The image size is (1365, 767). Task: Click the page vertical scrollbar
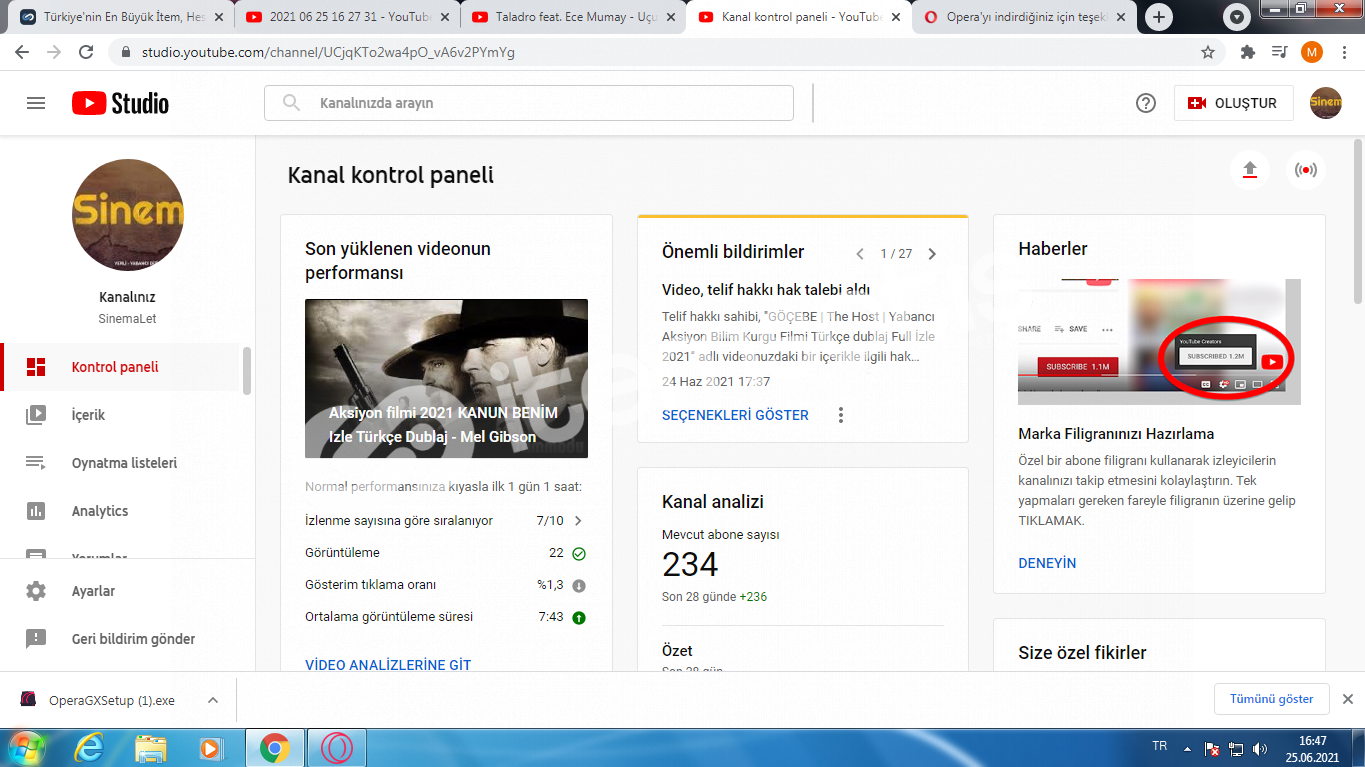click(1357, 220)
